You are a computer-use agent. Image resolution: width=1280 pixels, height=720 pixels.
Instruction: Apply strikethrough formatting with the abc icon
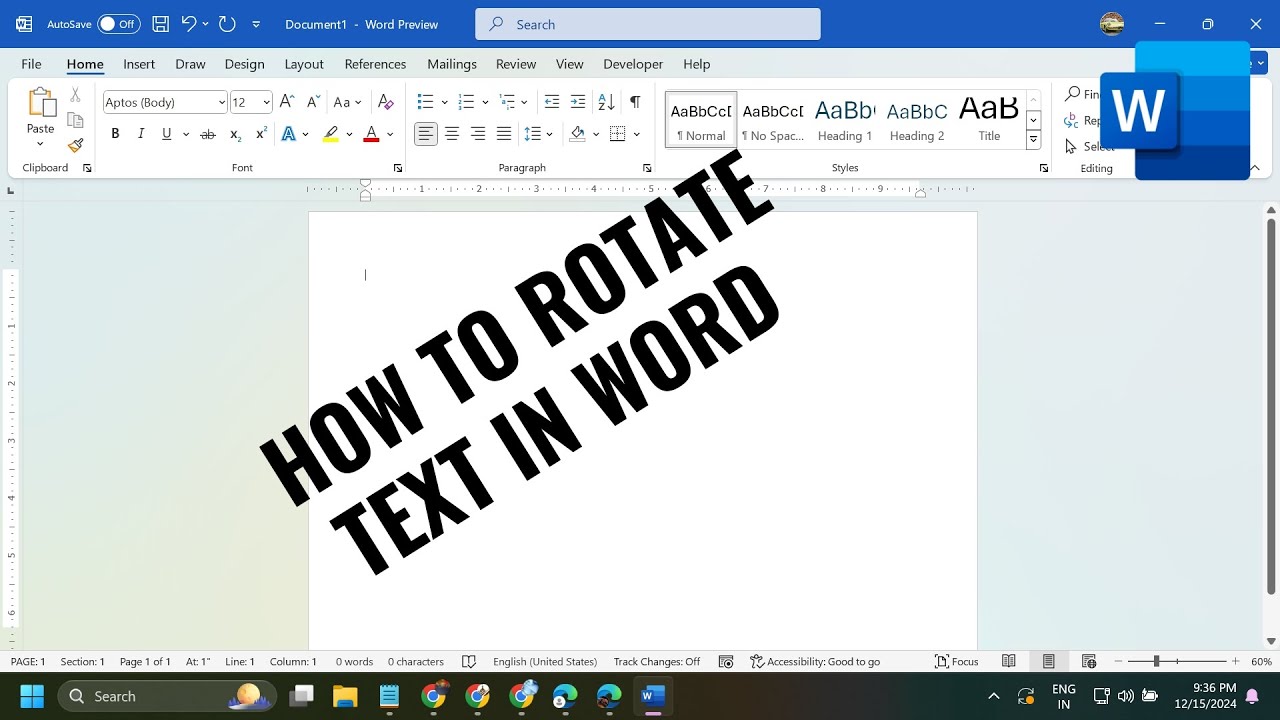(x=208, y=134)
